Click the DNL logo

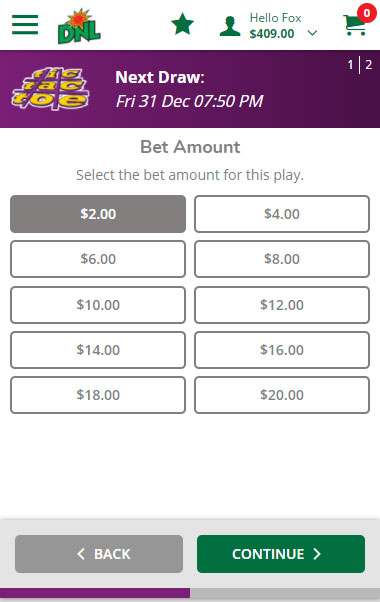(79, 26)
